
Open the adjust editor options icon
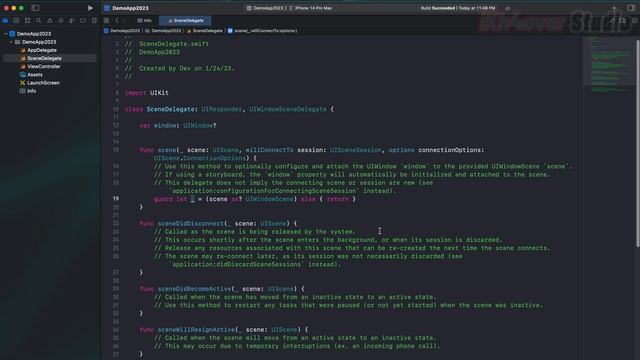623,20
